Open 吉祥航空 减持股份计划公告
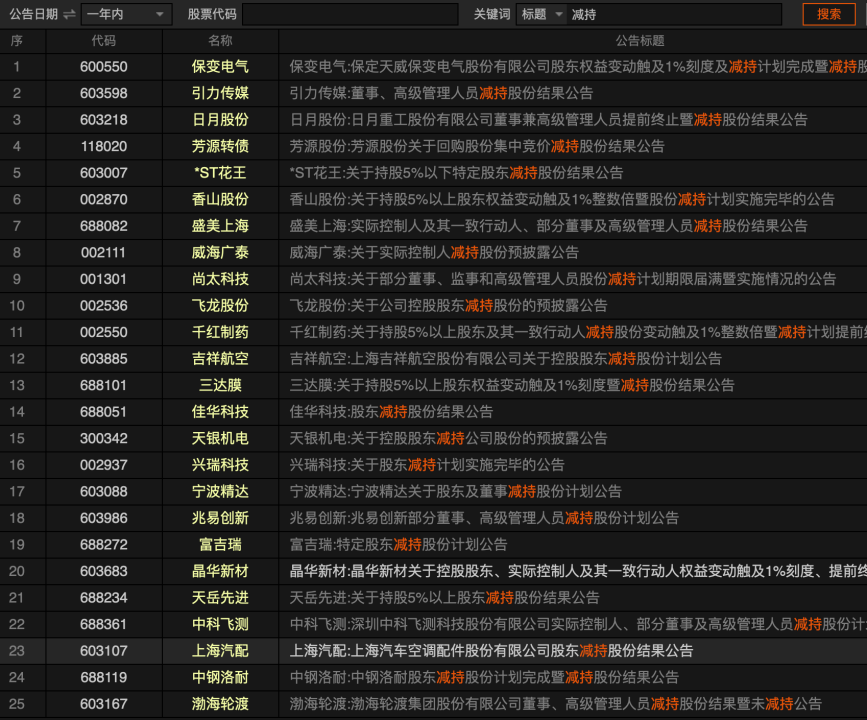Screen dimensions: 867x720 (x=505, y=359)
